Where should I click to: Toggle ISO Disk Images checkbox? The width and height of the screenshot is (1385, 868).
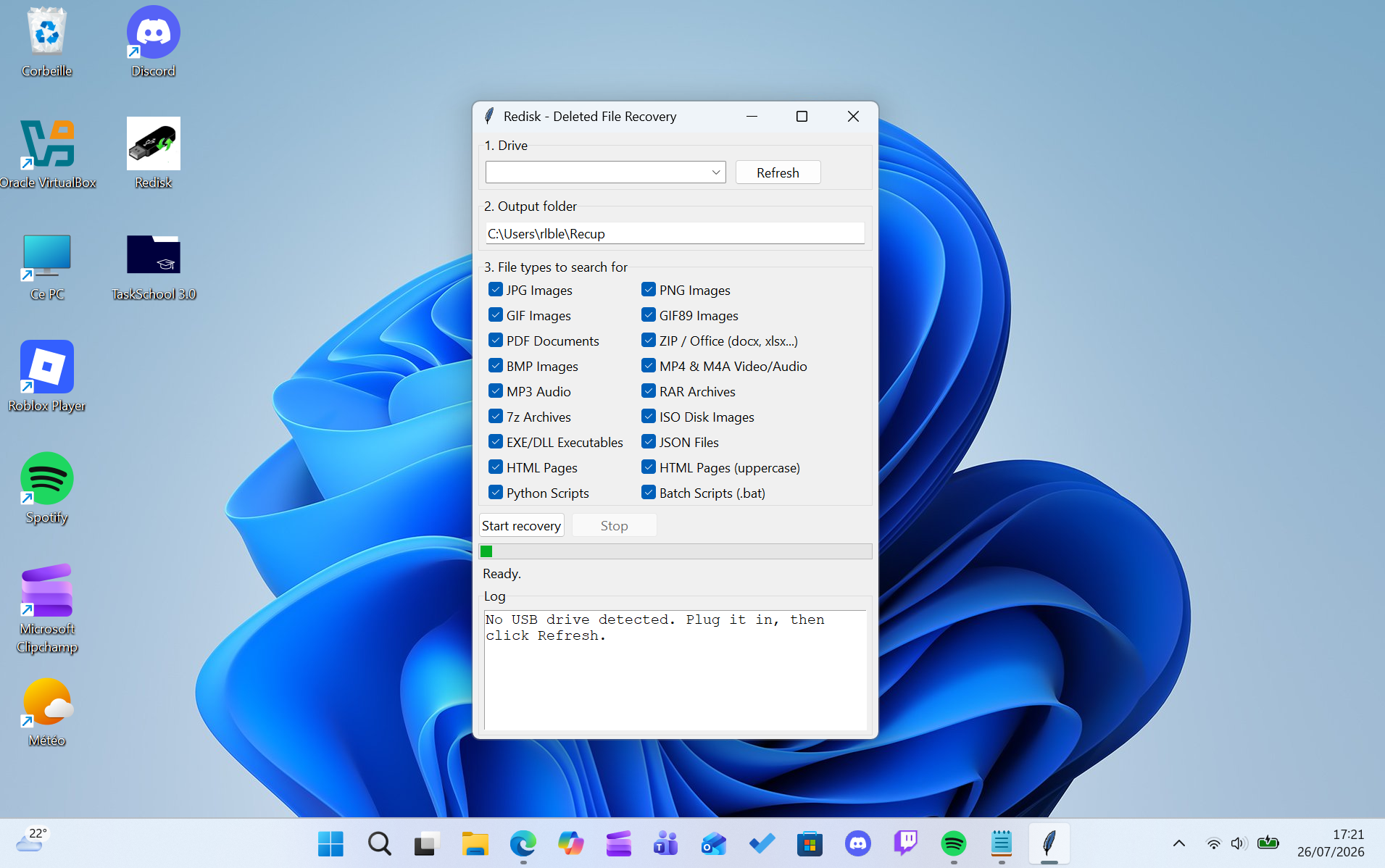649,417
